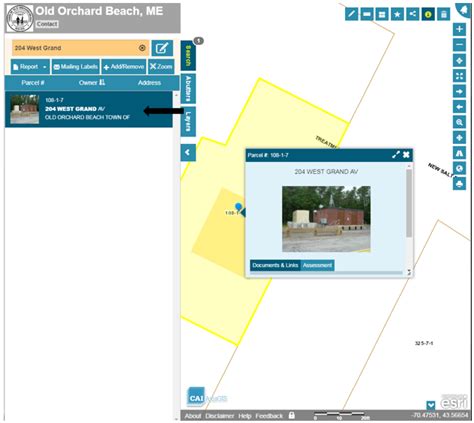
Task: Zoom in with plus button
Action: tap(459, 29)
